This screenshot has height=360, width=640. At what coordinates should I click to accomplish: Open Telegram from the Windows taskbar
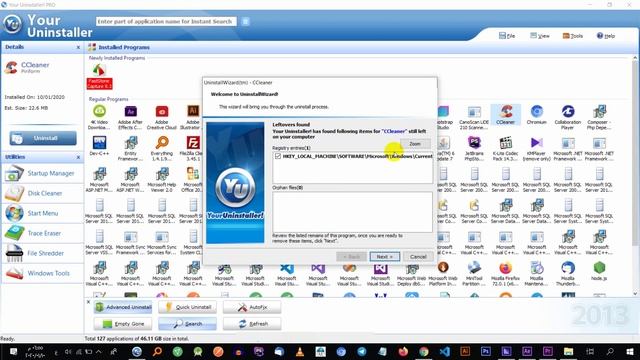[362, 351]
